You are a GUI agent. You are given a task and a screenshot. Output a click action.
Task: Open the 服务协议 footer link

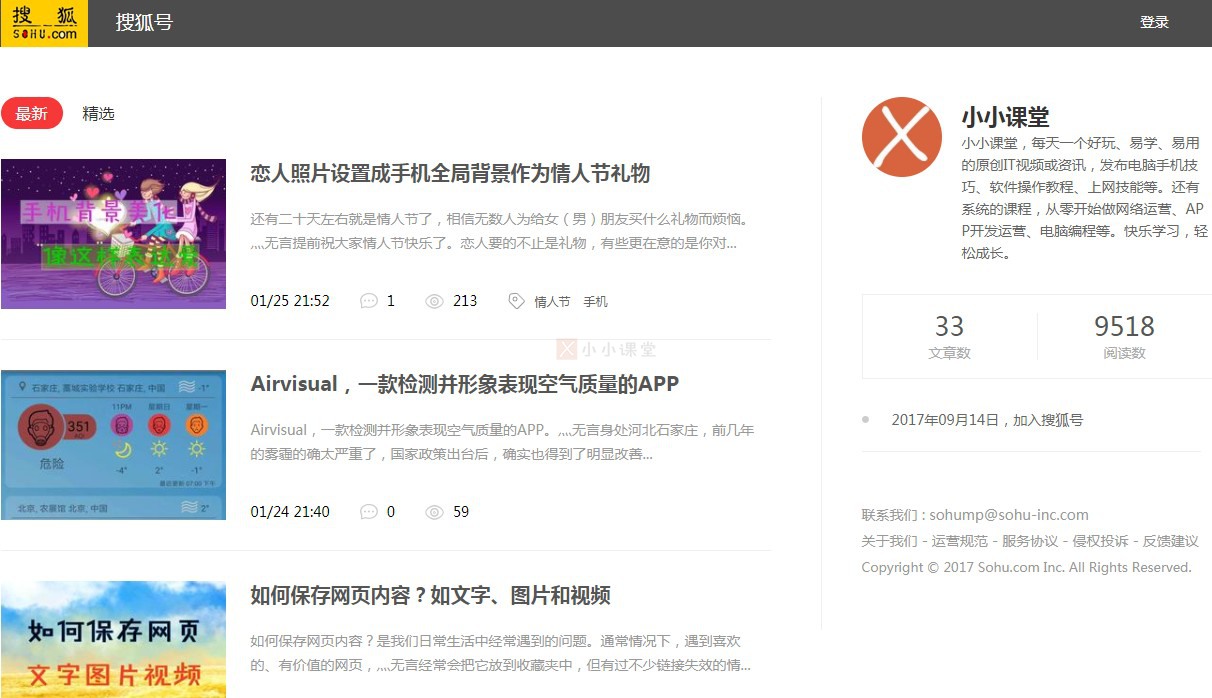(x=1030, y=541)
